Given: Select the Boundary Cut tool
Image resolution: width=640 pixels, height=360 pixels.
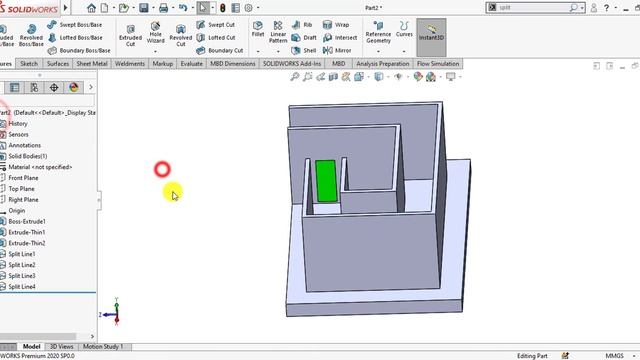Looking at the screenshot, I should 220,51.
